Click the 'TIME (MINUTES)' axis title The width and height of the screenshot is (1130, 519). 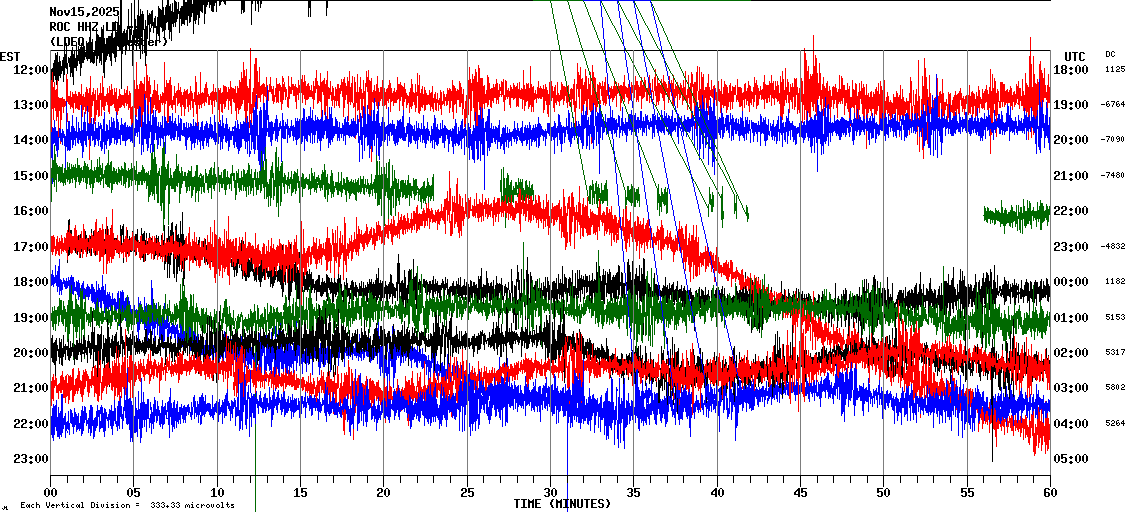562,504
